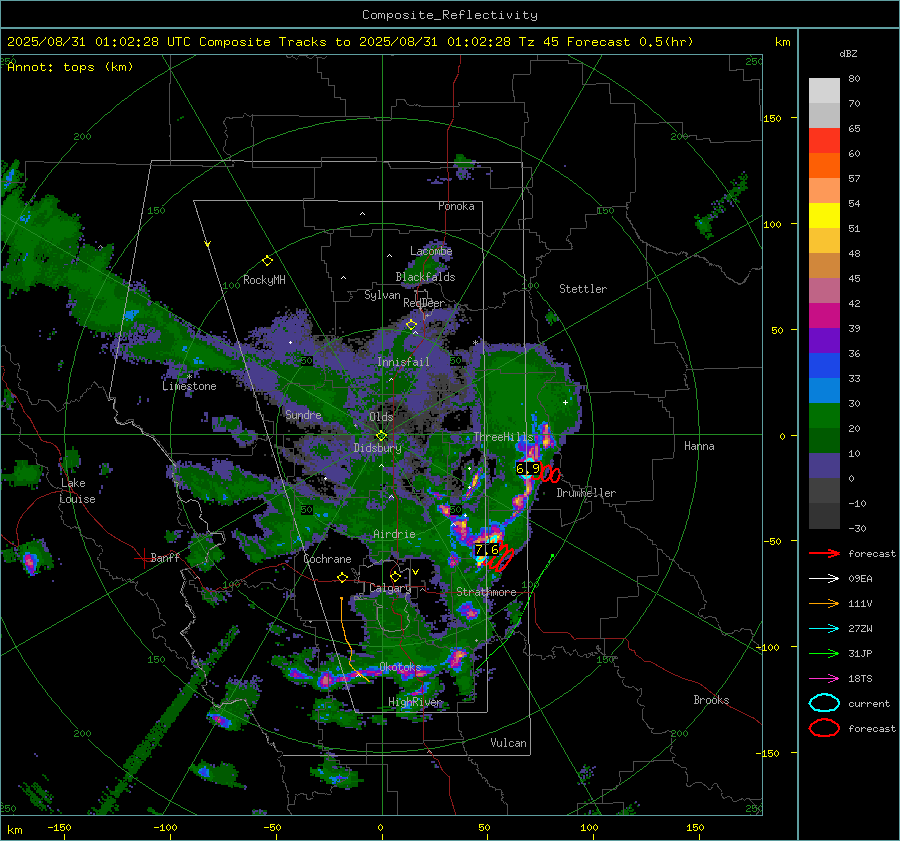Click the slate purple swatch between 10 and 0 dBZ
The image size is (900, 841).
point(824,466)
